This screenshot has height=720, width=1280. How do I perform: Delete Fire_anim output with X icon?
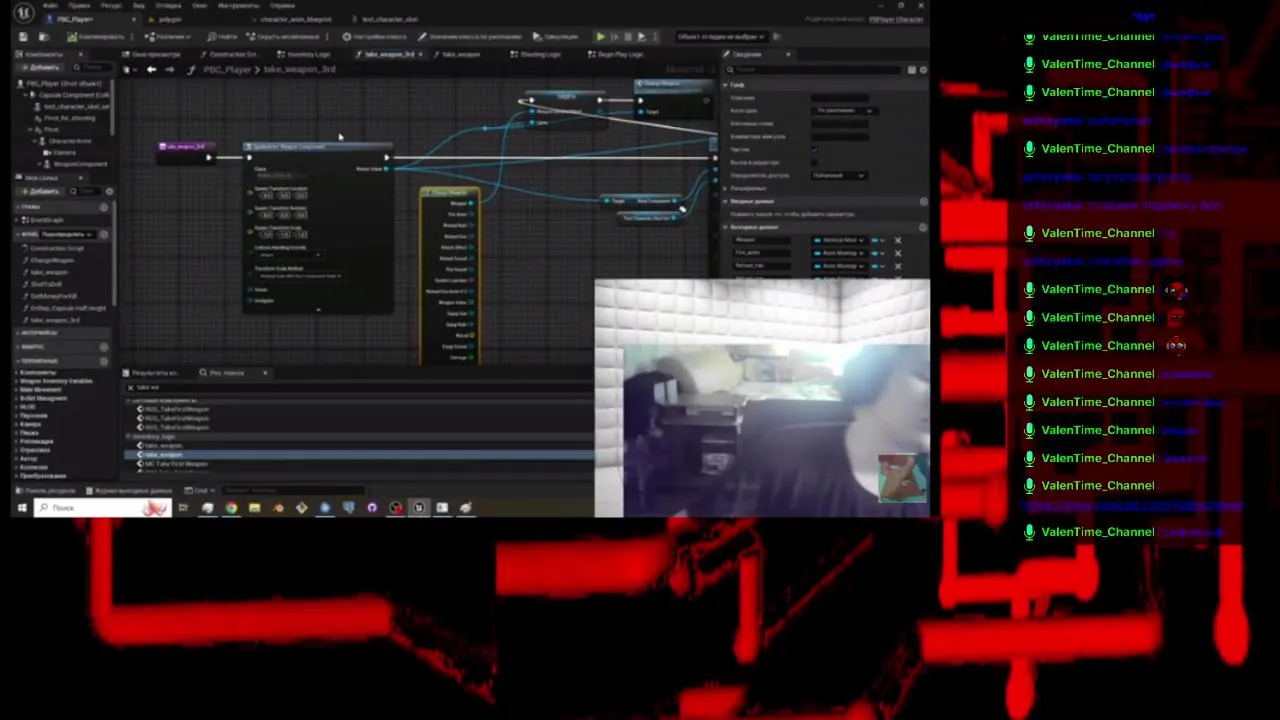[897, 253]
